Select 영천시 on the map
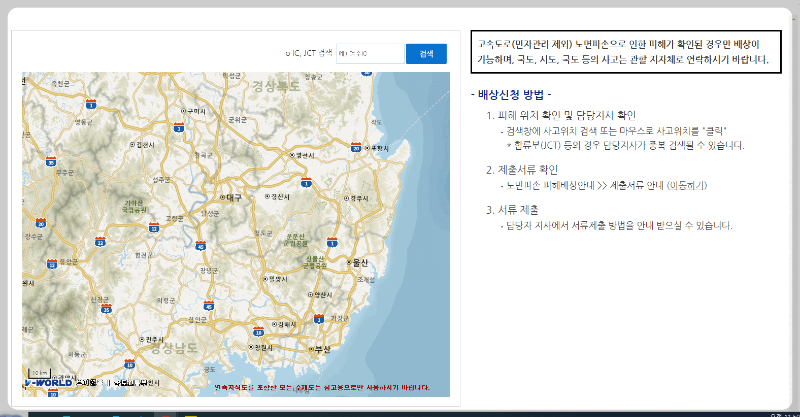The image size is (800, 417). point(302,155)
